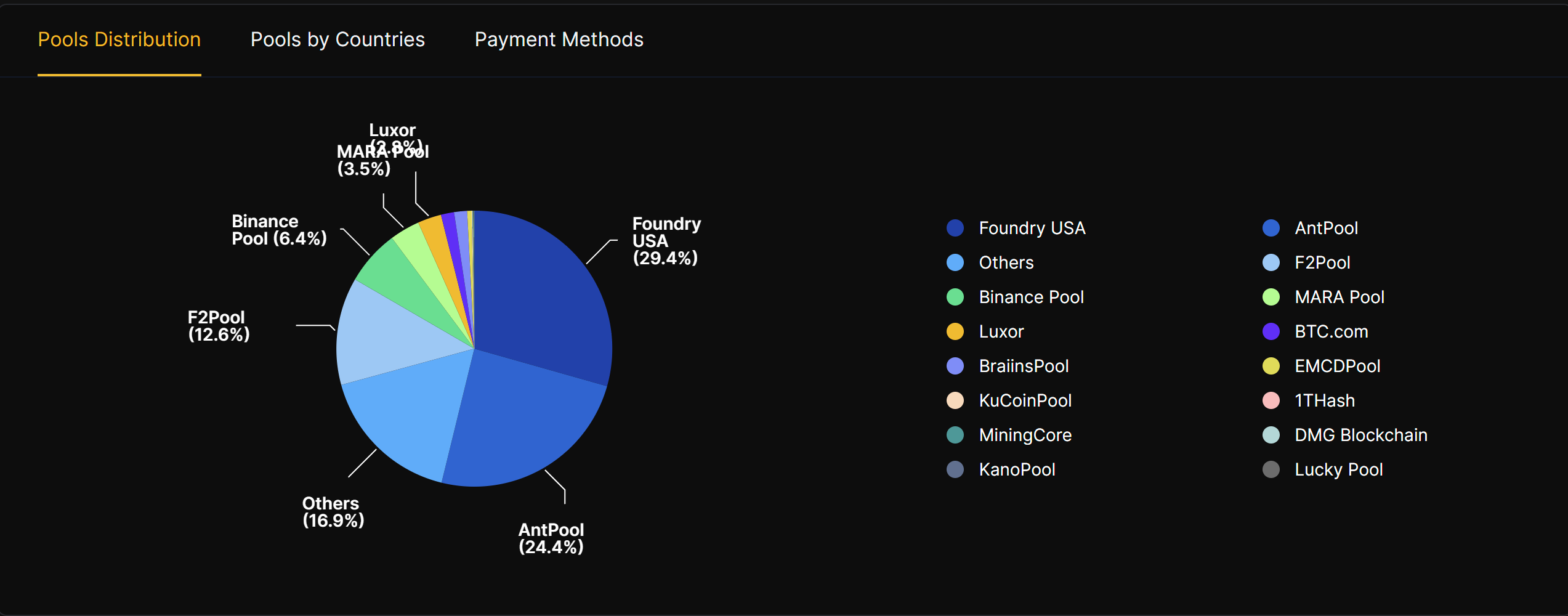
Task: Select F2Pool legend label
Action: 1322,262
